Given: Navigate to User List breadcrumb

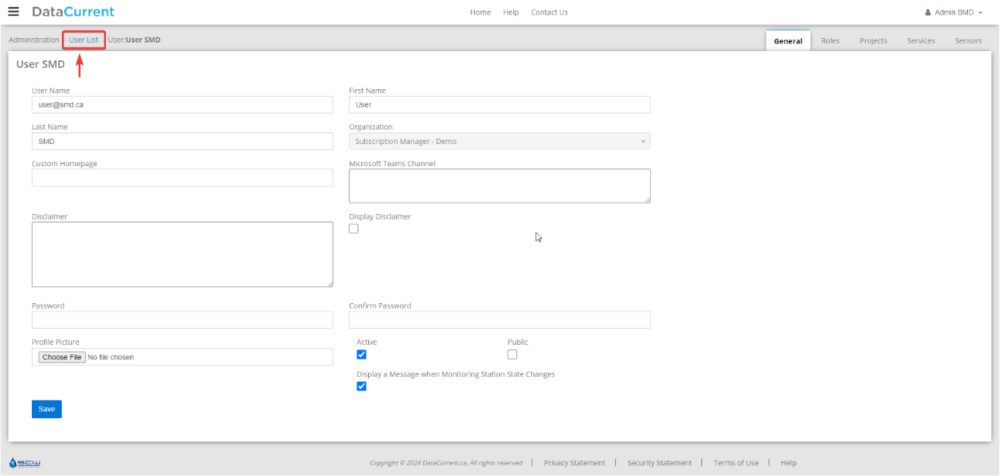Looking at the screenshot, I should (84, 40).
